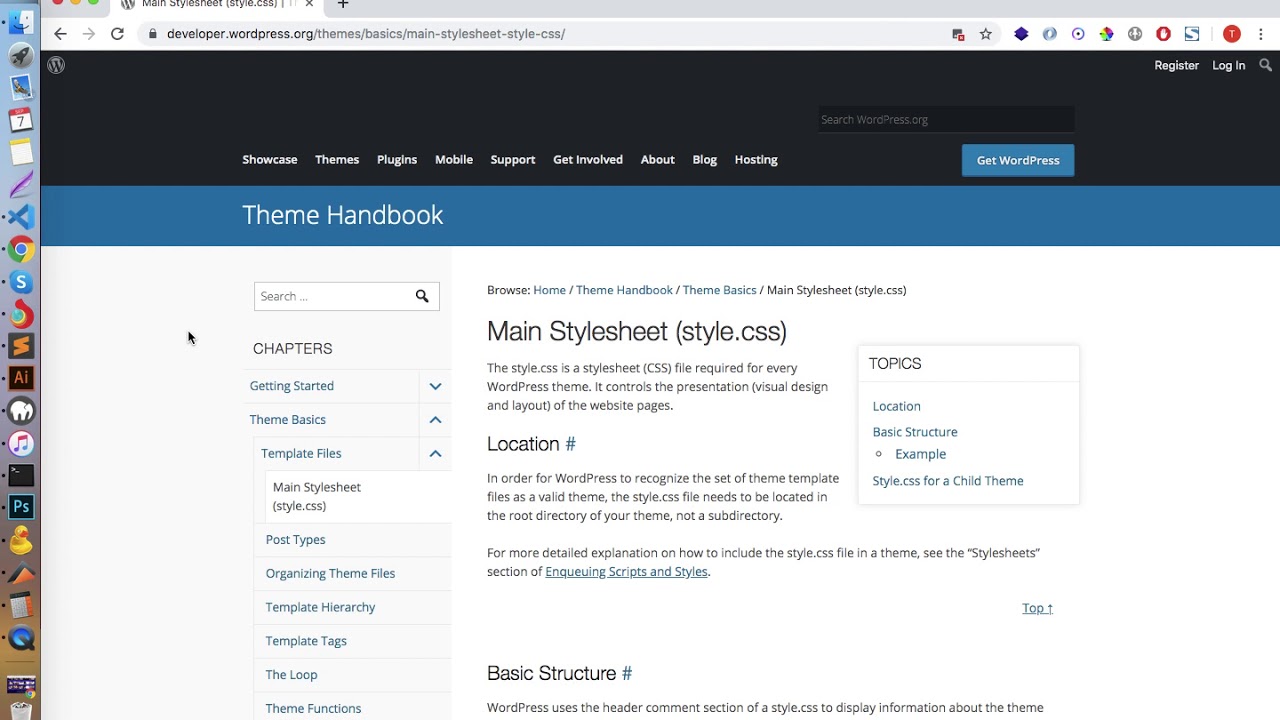Open MAMP elephant app from the dock

(x=21, y=411)
